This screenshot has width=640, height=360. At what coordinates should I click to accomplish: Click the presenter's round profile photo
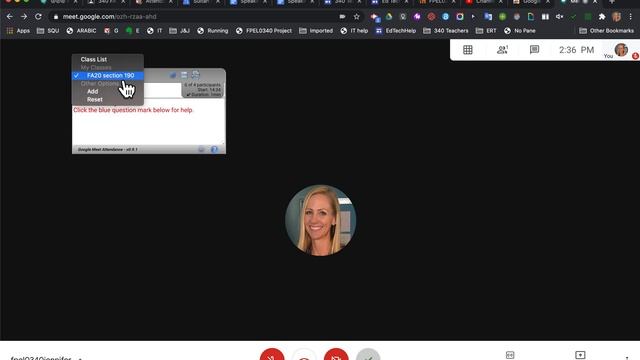[320, 220]
